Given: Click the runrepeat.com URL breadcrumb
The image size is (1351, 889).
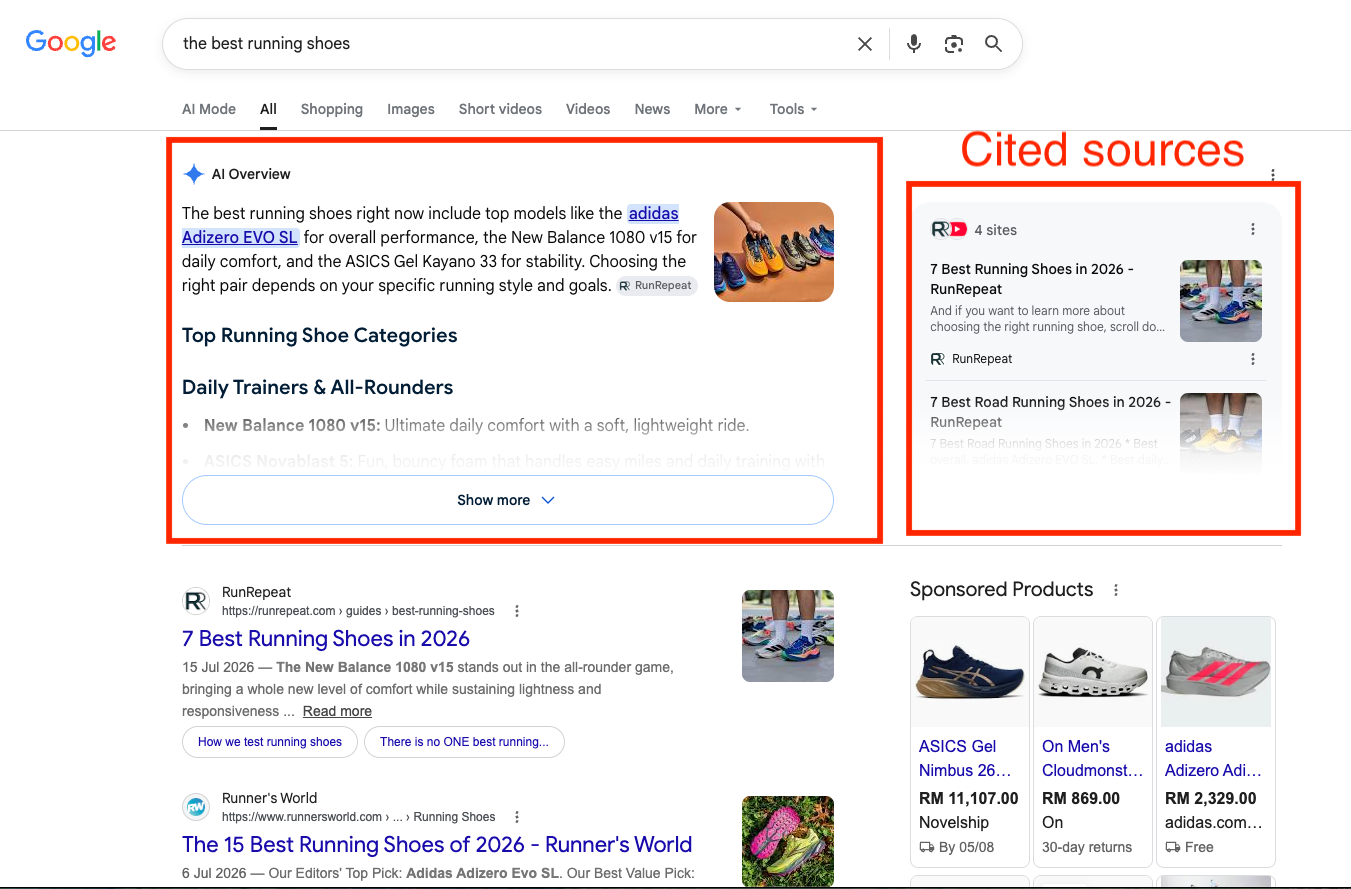Looking at the screenshot, I should [x=358, y=611].
